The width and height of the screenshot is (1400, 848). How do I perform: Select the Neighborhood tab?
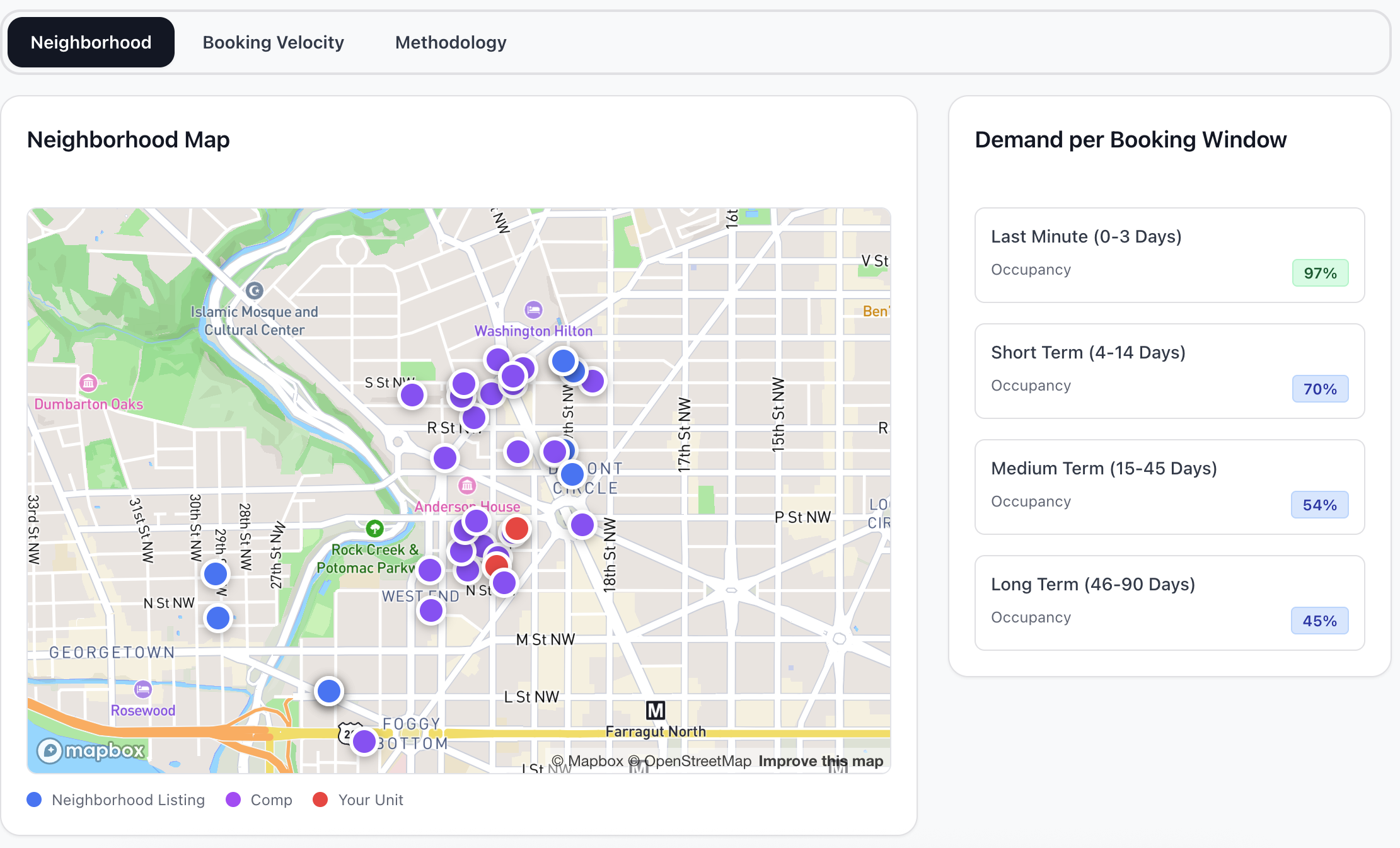91,42
